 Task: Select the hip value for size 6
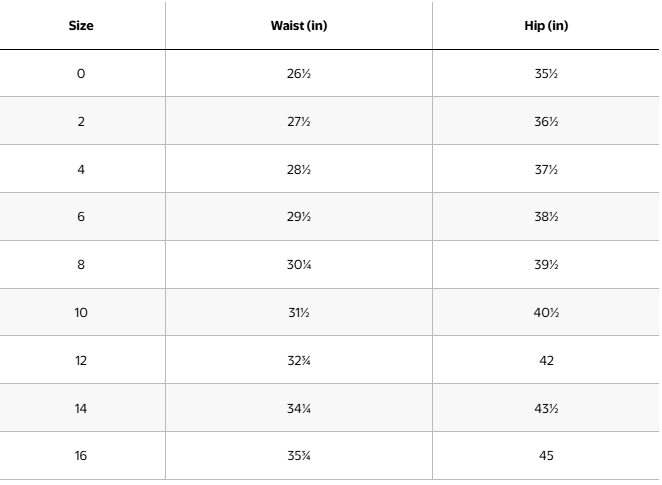click(x=546, y=217)
